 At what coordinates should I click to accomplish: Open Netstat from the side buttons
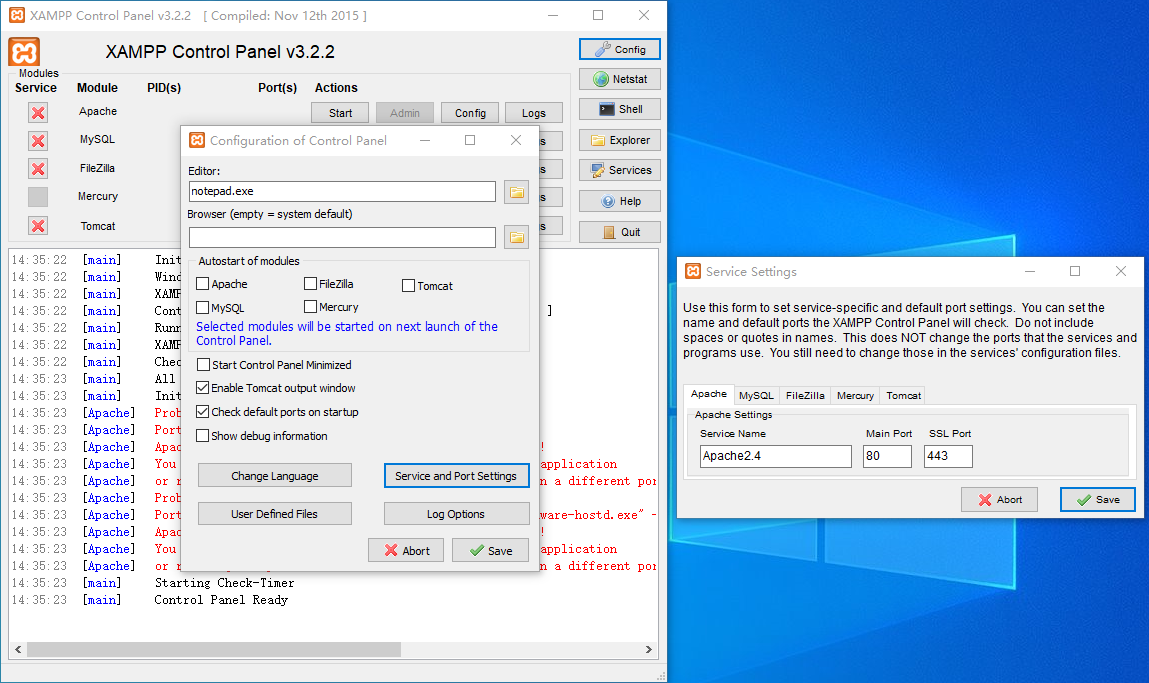[x=619, y=79]
